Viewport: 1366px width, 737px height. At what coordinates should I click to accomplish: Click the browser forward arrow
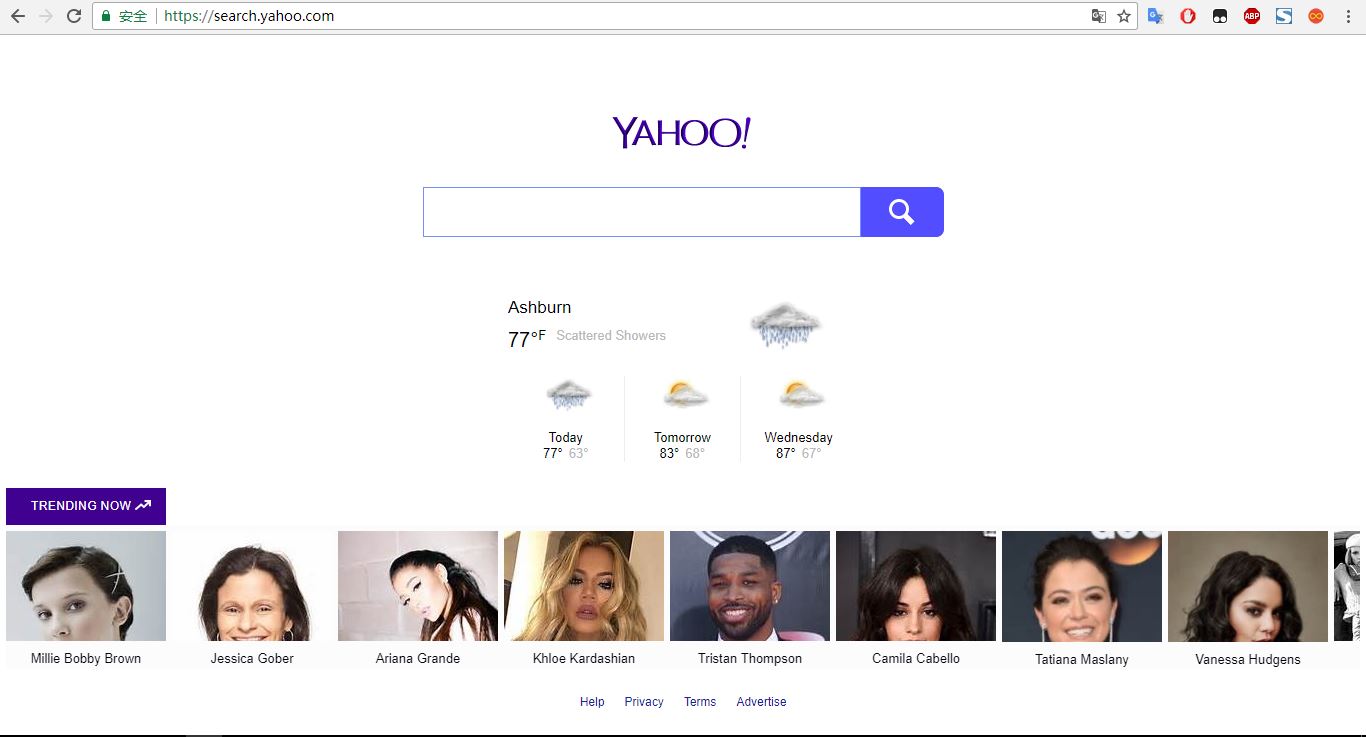(46, 16)
